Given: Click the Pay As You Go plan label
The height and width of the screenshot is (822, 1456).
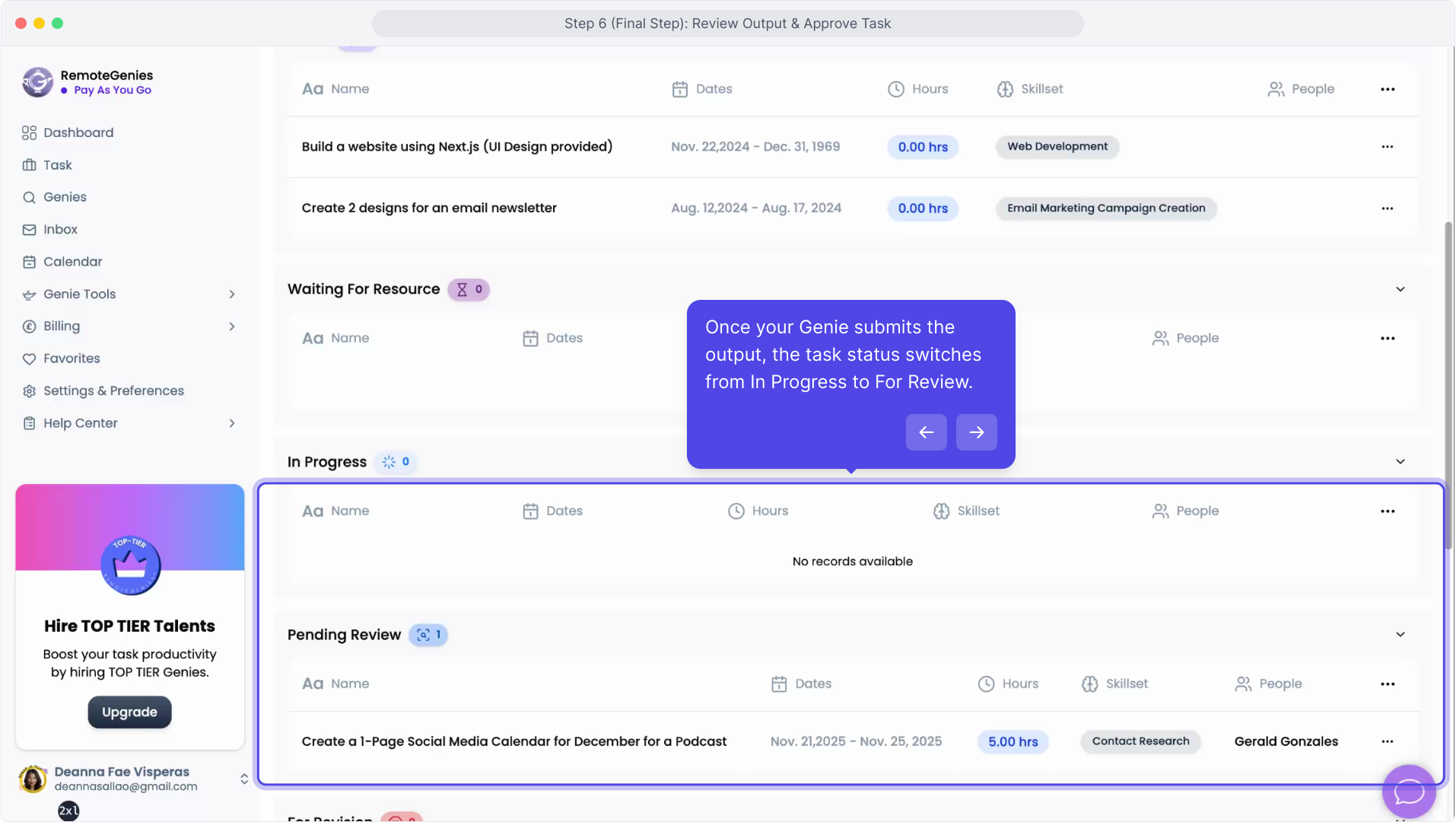Looking at the screenshot, I should point(113,91).
